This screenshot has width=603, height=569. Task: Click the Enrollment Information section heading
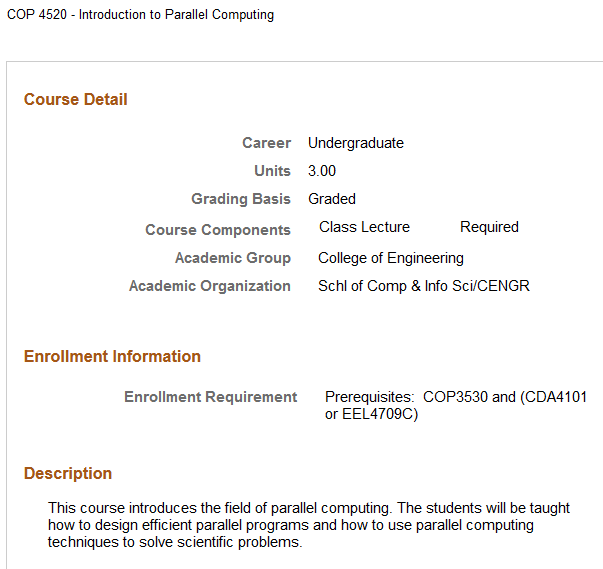click(x=112, y=357)
